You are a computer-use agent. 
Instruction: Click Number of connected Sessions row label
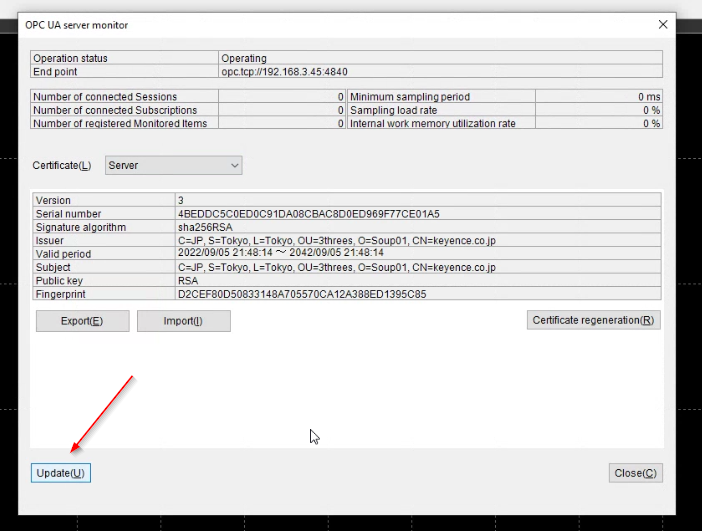click(105, 97)
